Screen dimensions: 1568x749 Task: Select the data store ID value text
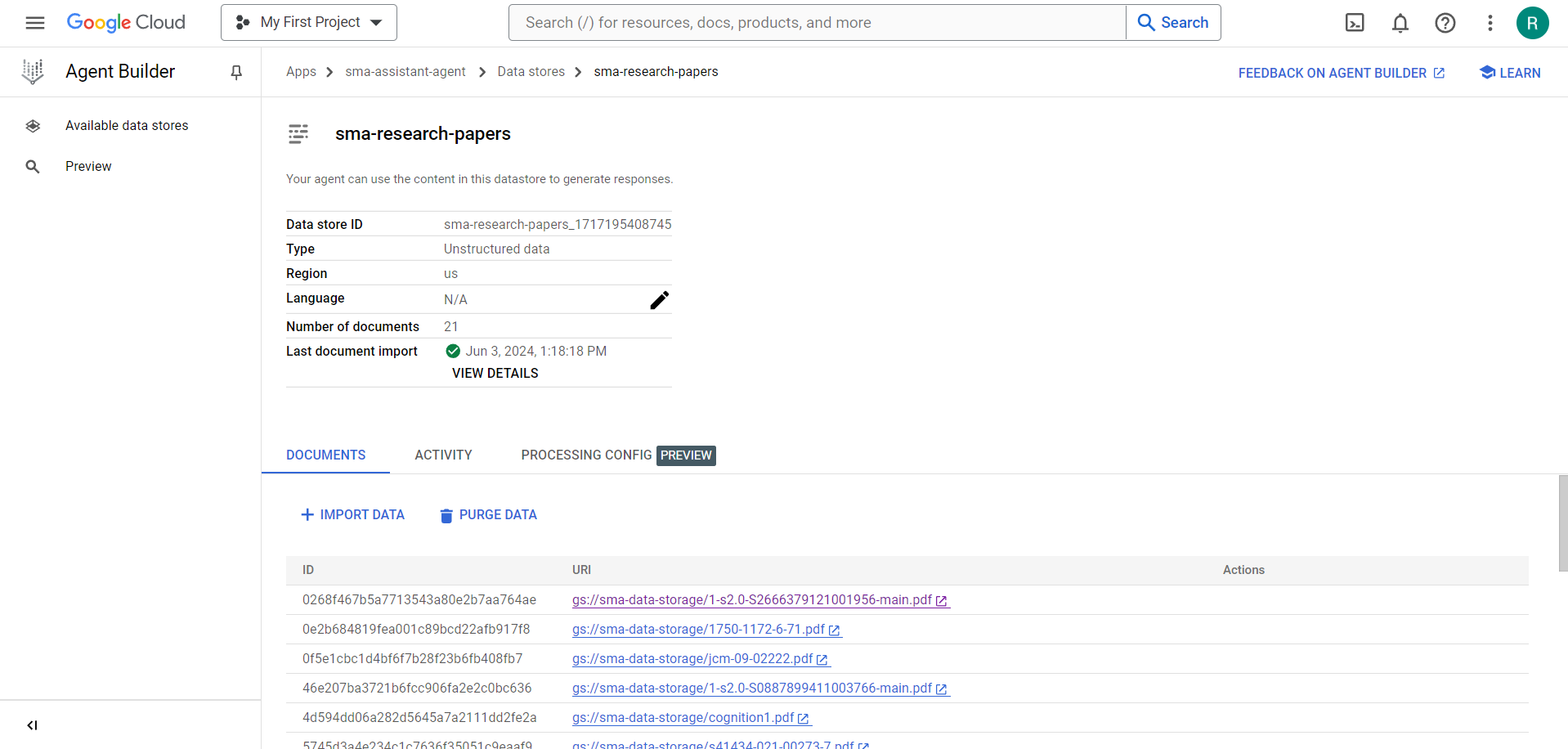tap(558, 224)
